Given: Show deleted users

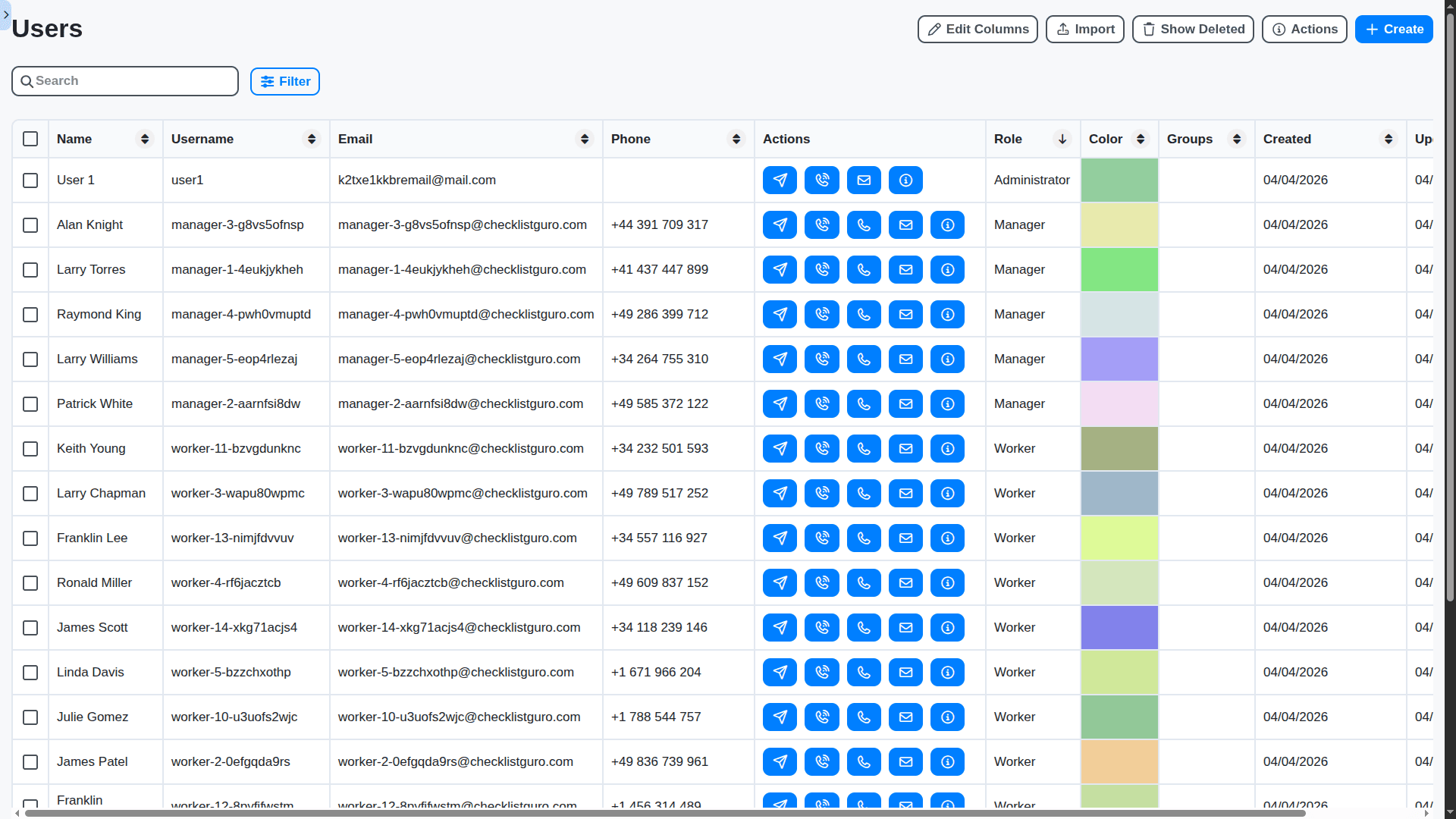Looking at the screenshot, I should click(1192, 29).
